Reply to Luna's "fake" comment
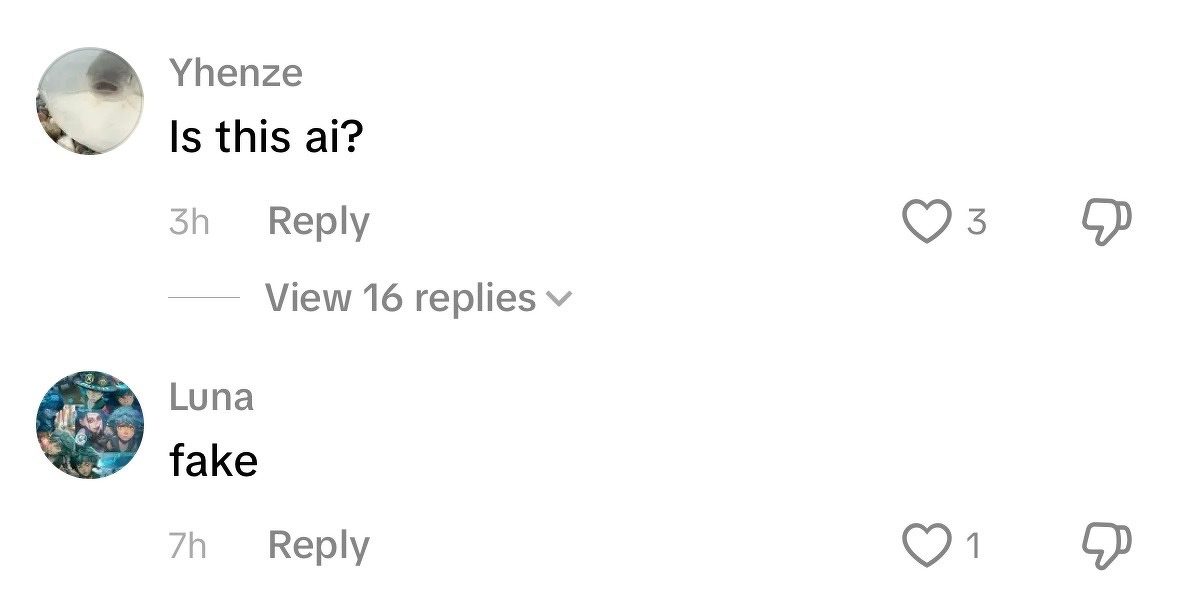This screenshot has height=599, width=1179. tap(318, 545)
